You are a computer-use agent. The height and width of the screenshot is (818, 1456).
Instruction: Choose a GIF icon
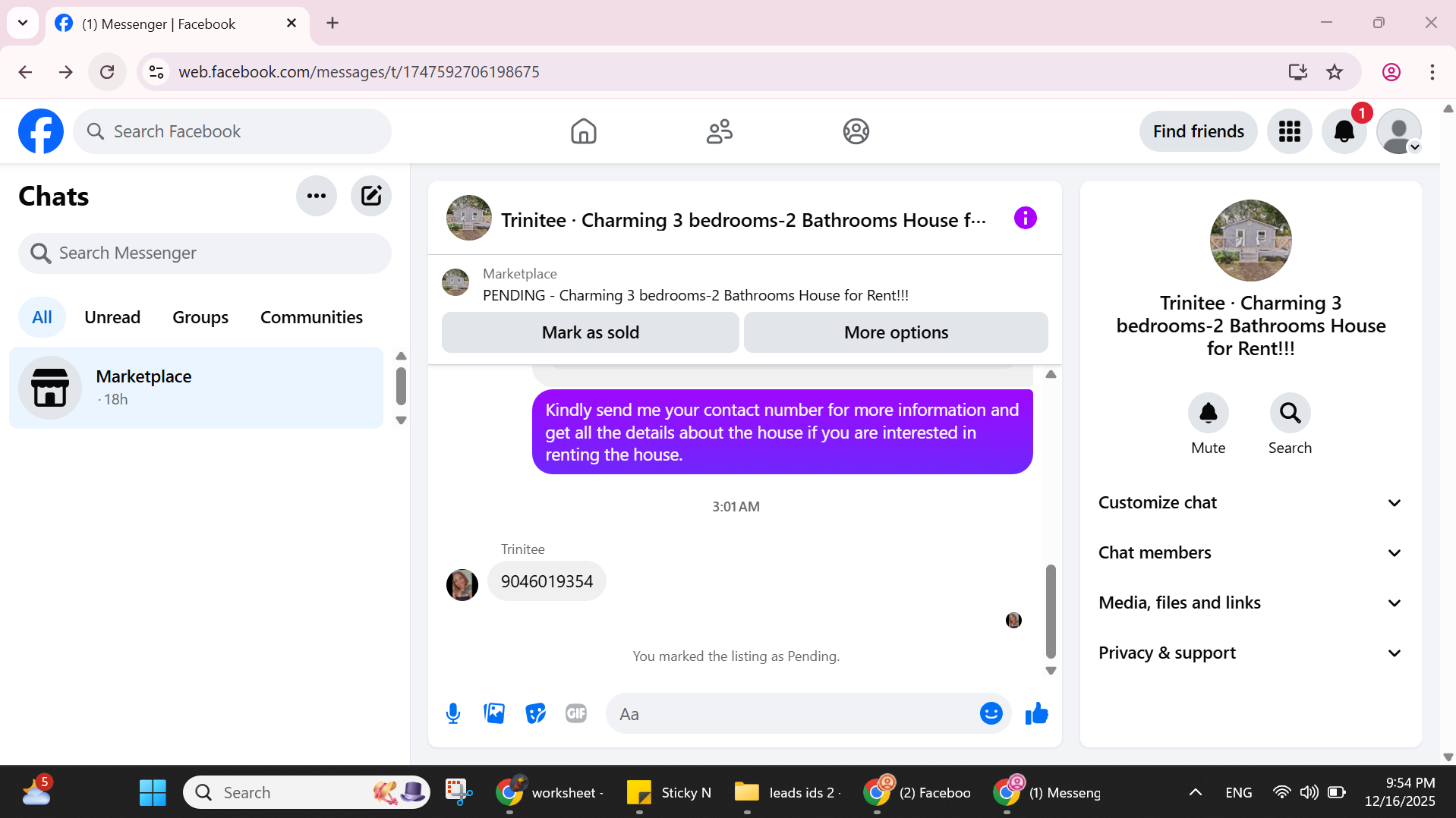coord(576,713)
